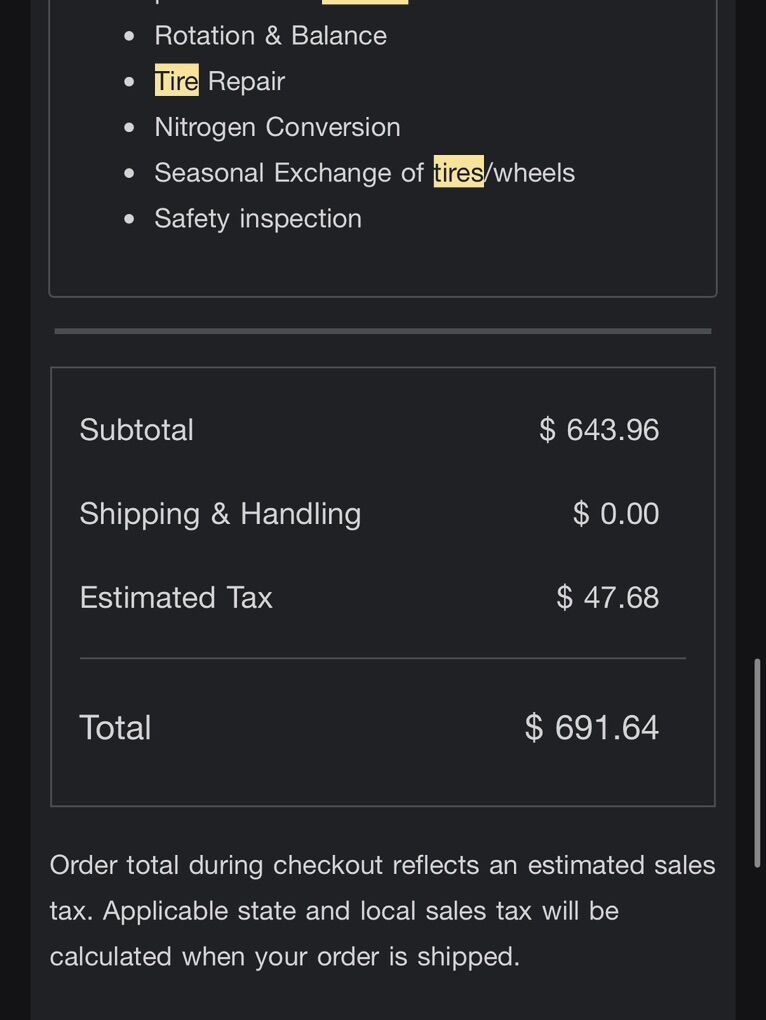Select the highlighted word tires
The width and height of the screenshot is (766, 1020).
click(458, 173)
